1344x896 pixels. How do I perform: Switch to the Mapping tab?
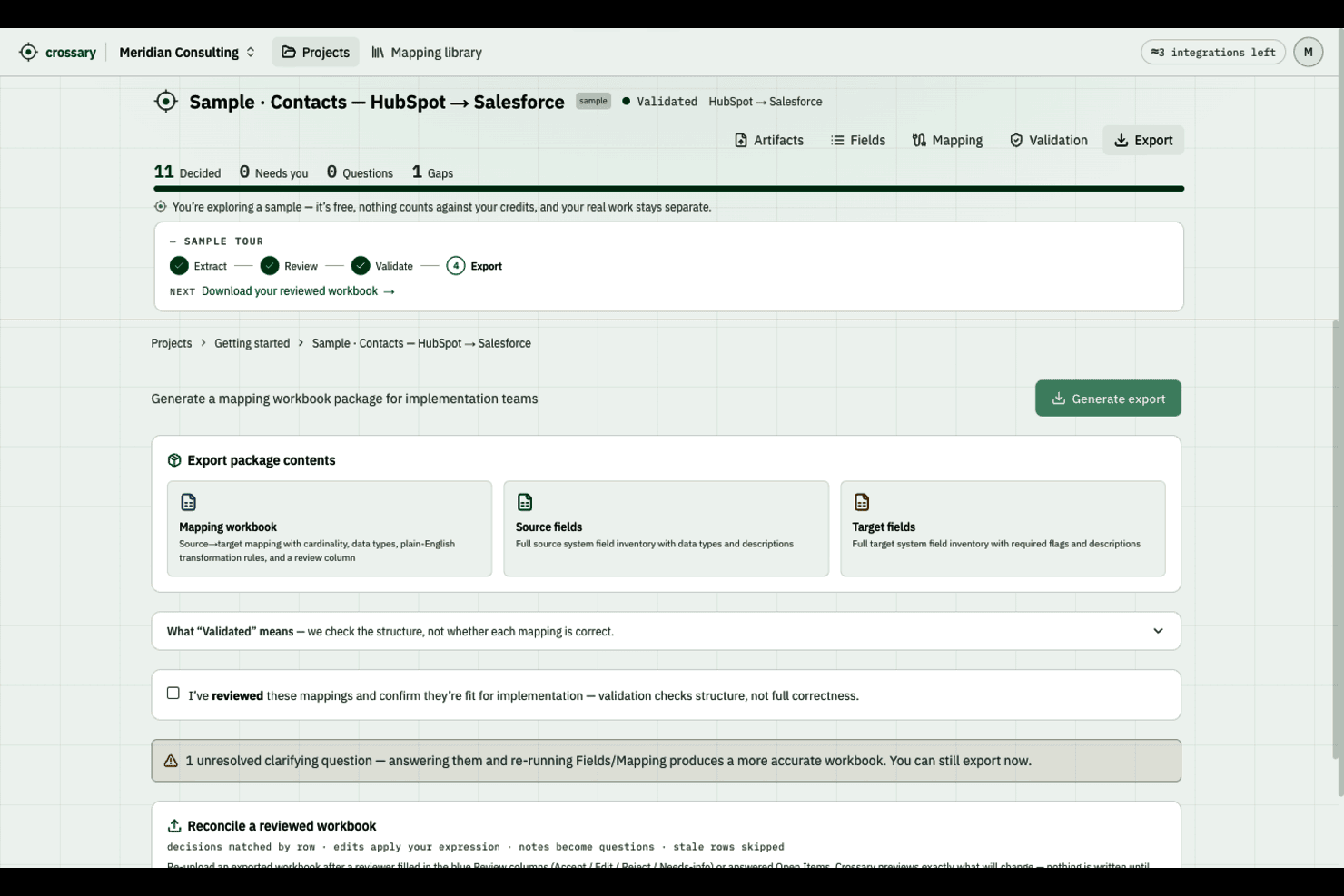[x=947, y=140]
